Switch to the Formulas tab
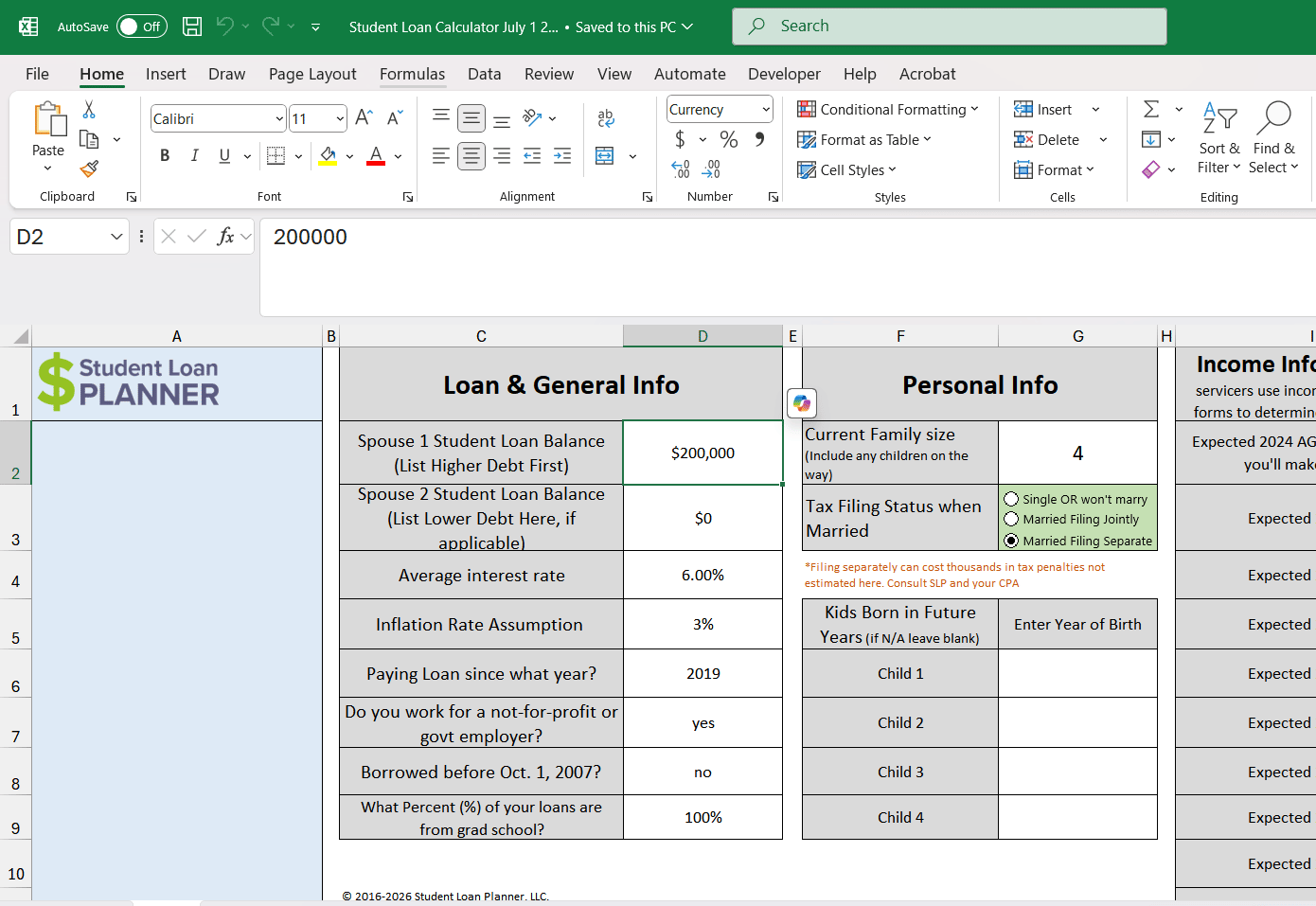This screenshot has height=906, width=1316. click(412, 74)
